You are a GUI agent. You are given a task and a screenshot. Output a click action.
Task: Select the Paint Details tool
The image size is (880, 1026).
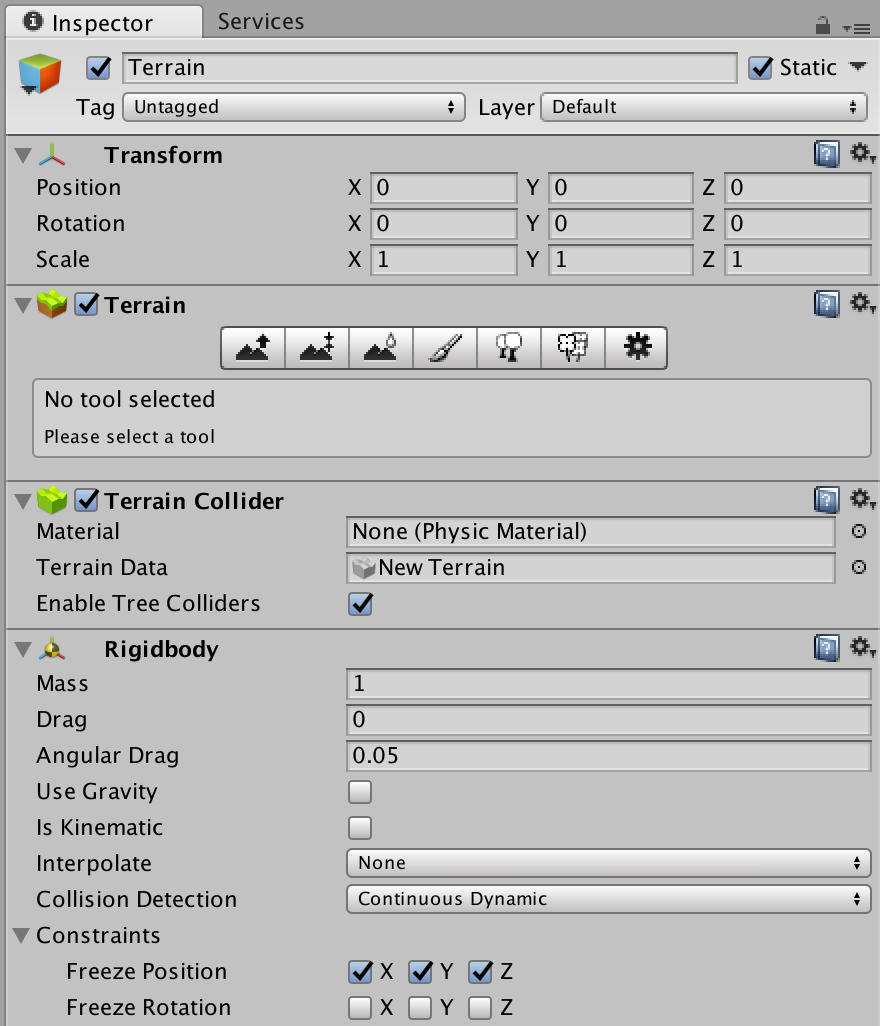click(x=573, y=347)
